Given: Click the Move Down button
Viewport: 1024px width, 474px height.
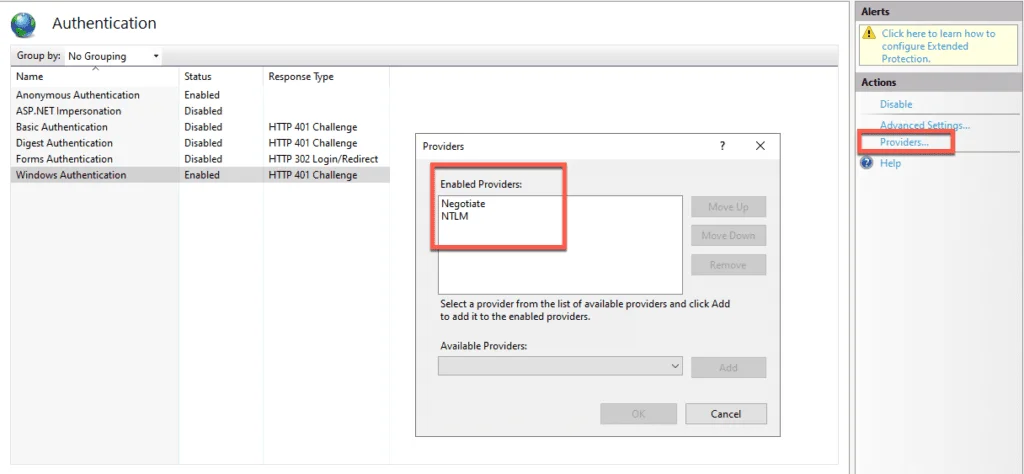Looking at the screenshot, I should click(728, 236).
